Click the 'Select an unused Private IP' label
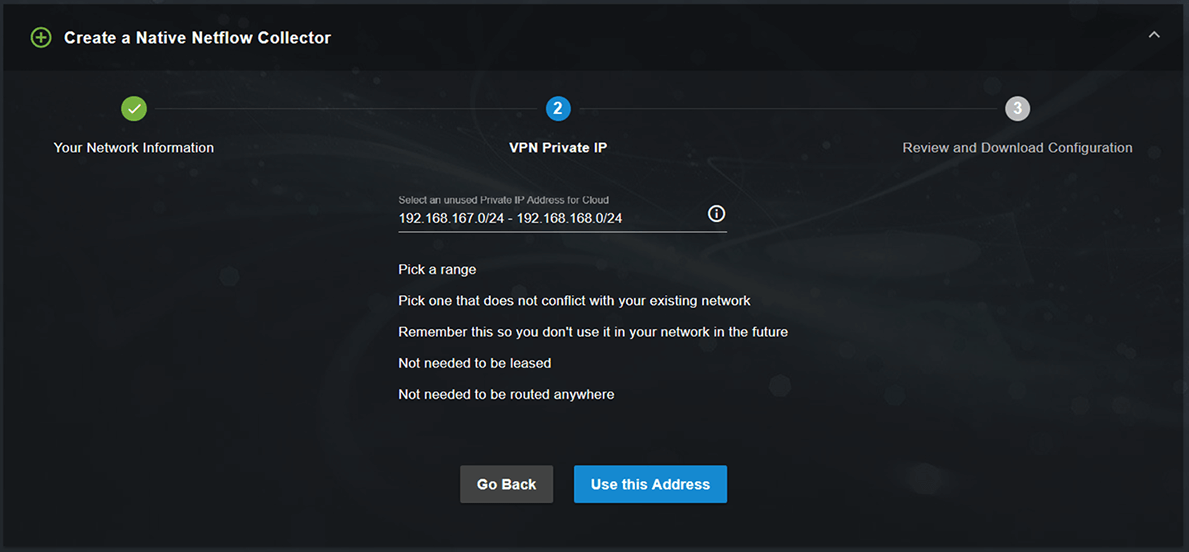 coord(504,200)
